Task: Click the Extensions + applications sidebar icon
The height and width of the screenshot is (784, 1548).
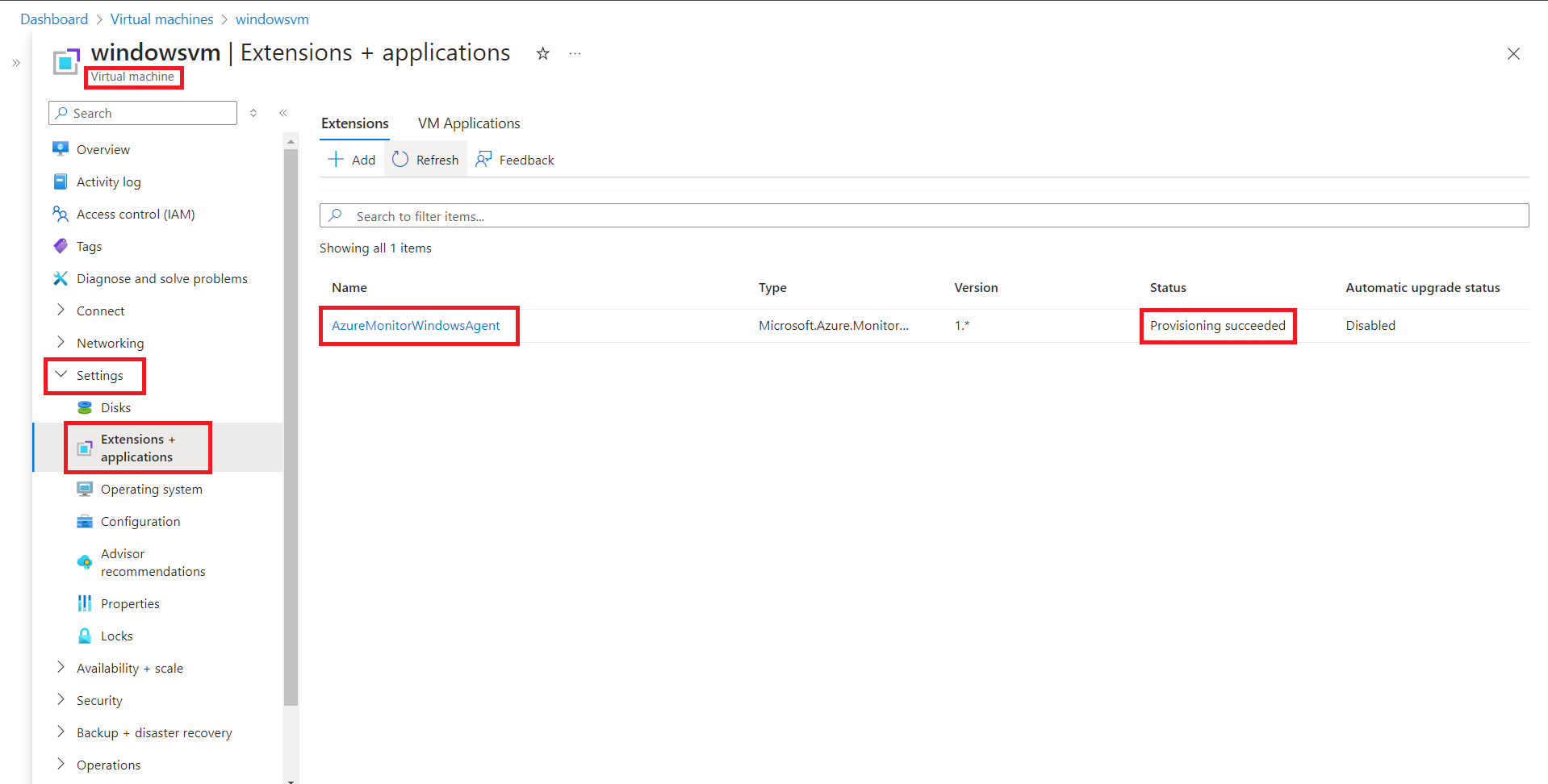Action: point(85,448)
